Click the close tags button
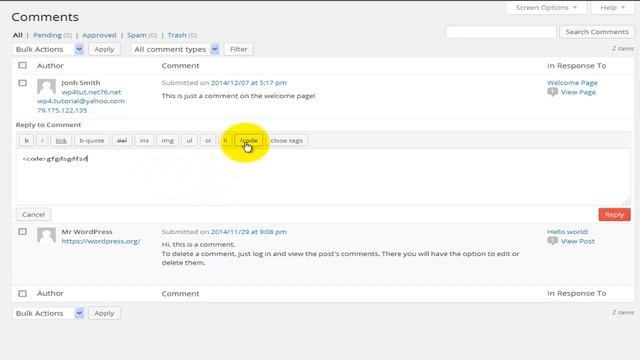640x360 pixels. pyautogui.click(x=287, y=140)
